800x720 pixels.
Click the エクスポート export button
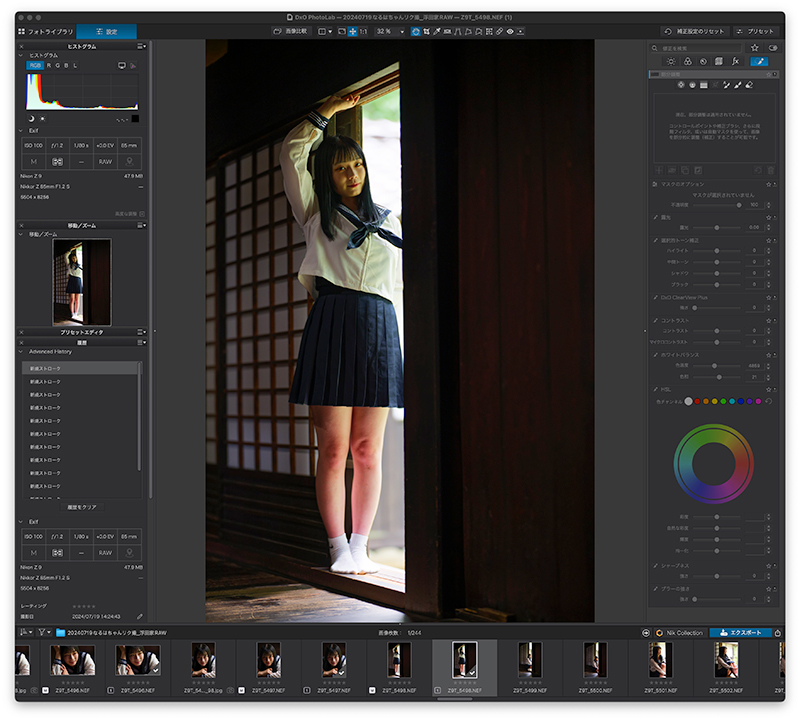[x=740, y=633]
